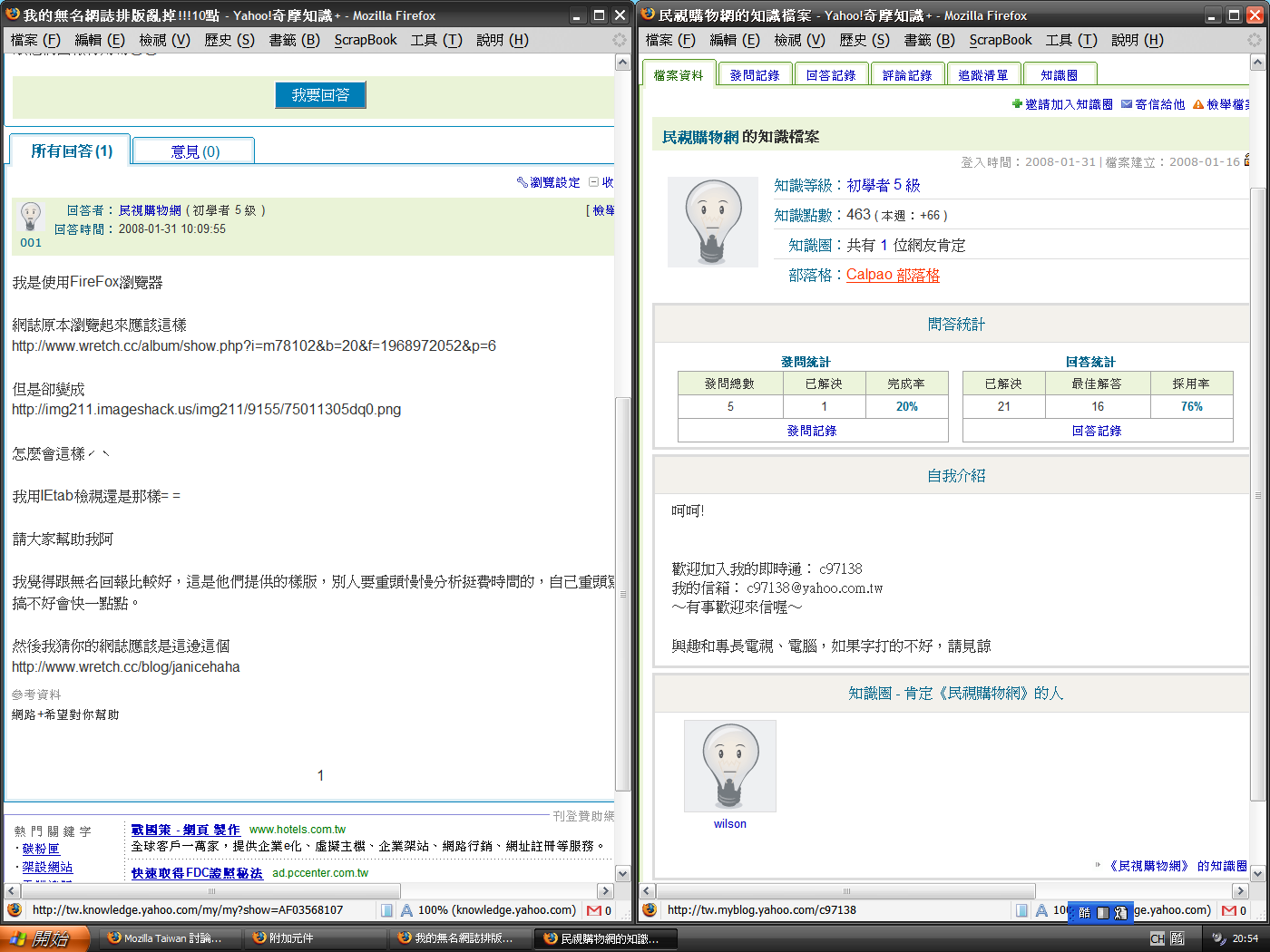The width and height of the screenshot is (1270, 952).
Task: Click left window vertical scrollbar down arrow
Action: coord(622,873)
